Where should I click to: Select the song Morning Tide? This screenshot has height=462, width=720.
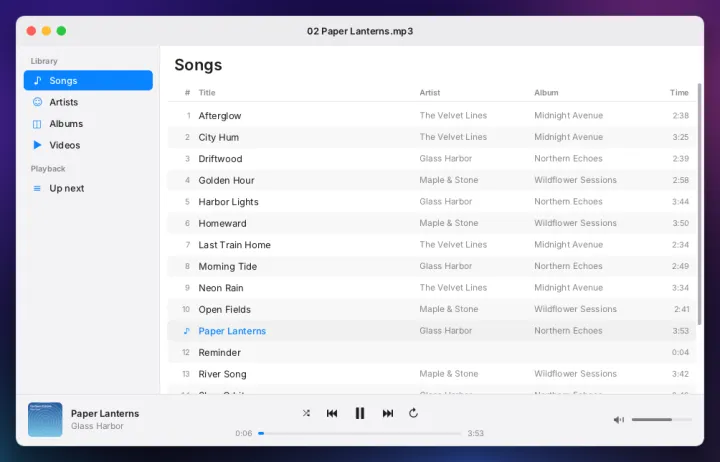pos(432,267)
